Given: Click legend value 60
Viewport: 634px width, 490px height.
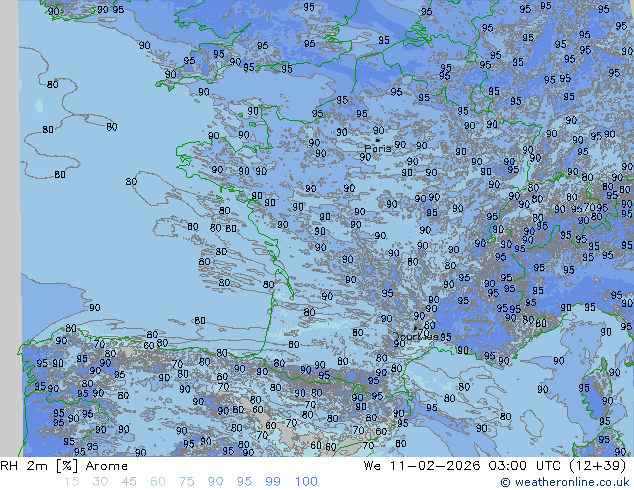Looking at the screenshot, I should (158, 482).
